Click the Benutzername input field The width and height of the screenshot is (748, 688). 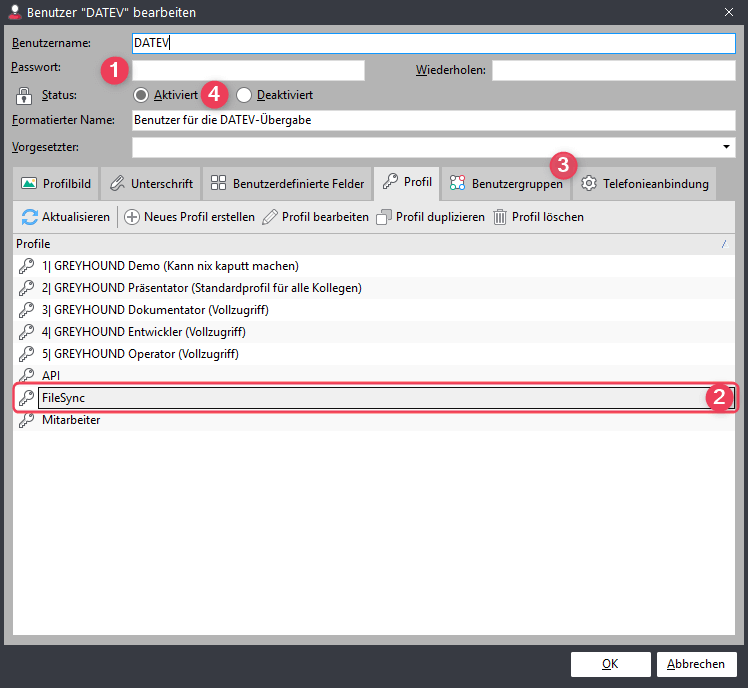433,43
